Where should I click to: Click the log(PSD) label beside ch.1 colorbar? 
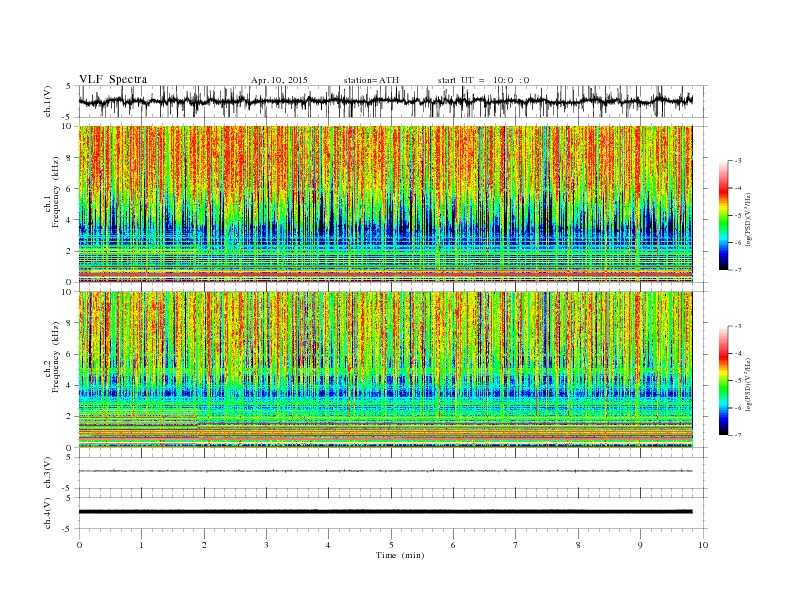point(749,219)
